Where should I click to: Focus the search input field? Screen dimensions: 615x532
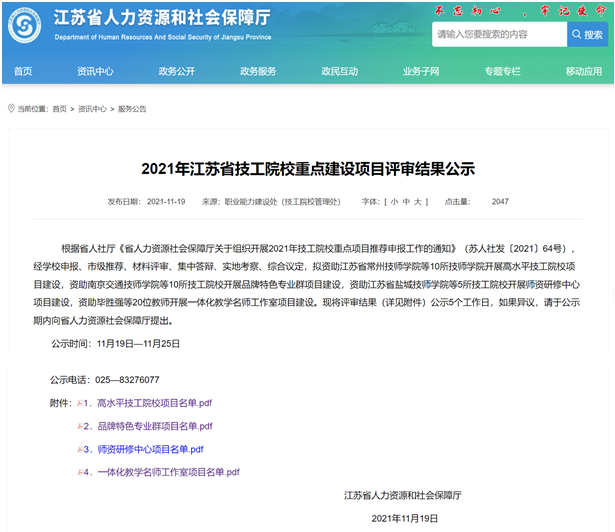[499, 35]
